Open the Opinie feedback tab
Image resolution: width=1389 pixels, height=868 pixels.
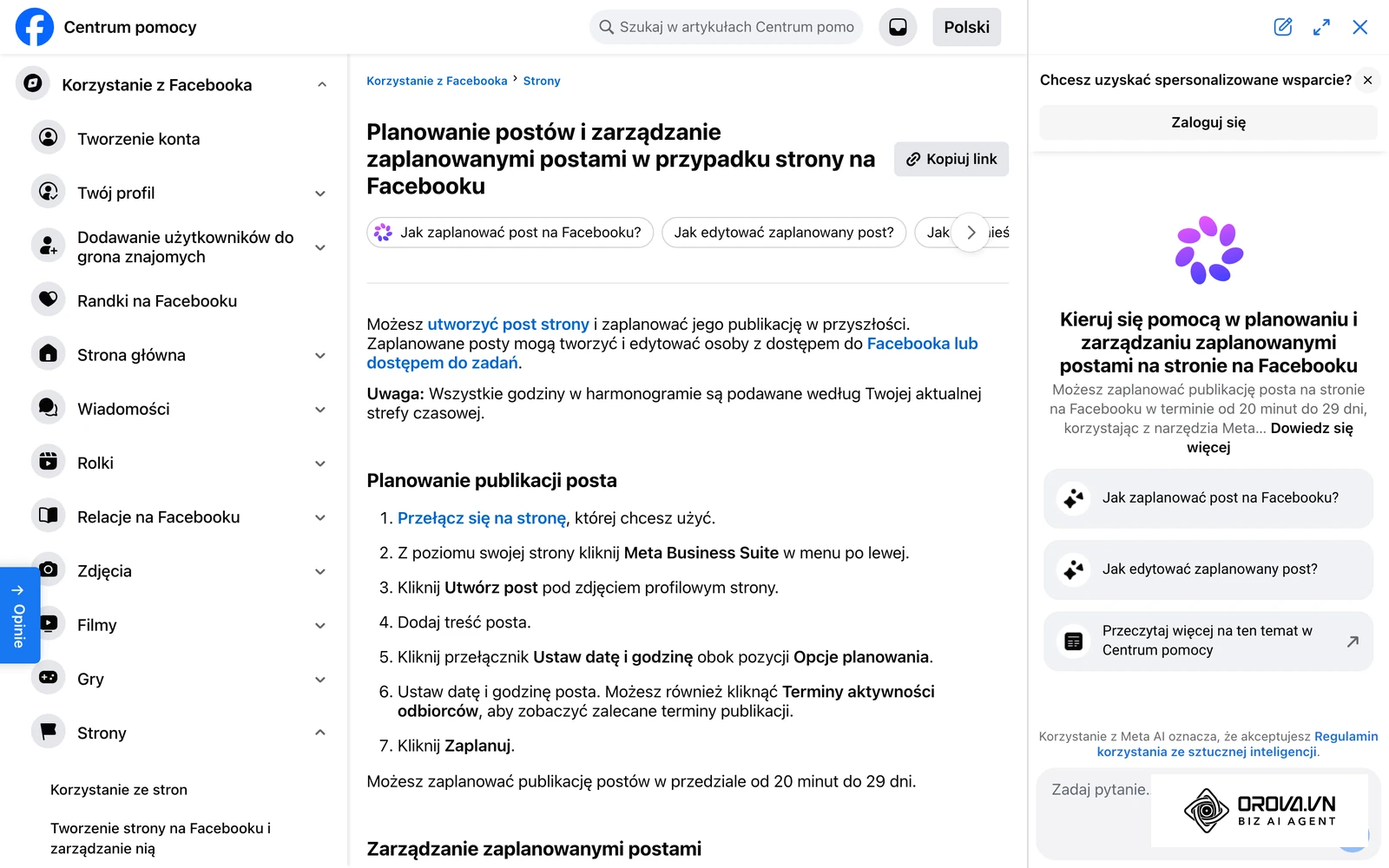tap(19, 615)
